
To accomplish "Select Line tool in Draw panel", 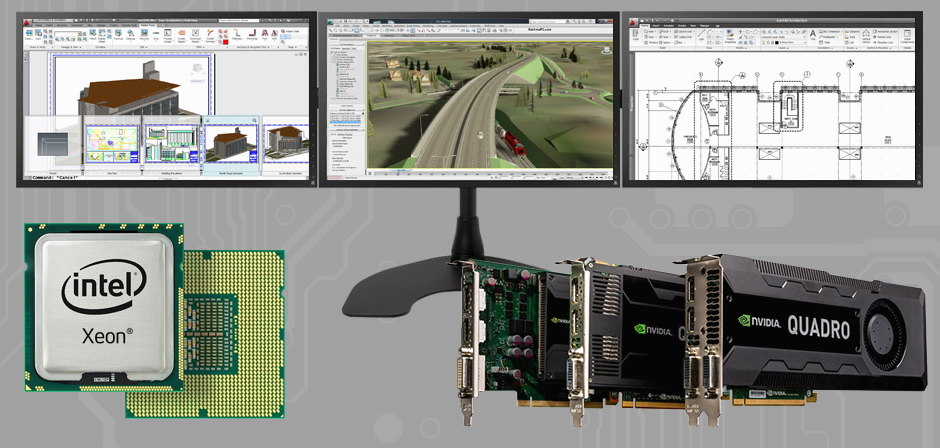I will click(x=701, y=34).
